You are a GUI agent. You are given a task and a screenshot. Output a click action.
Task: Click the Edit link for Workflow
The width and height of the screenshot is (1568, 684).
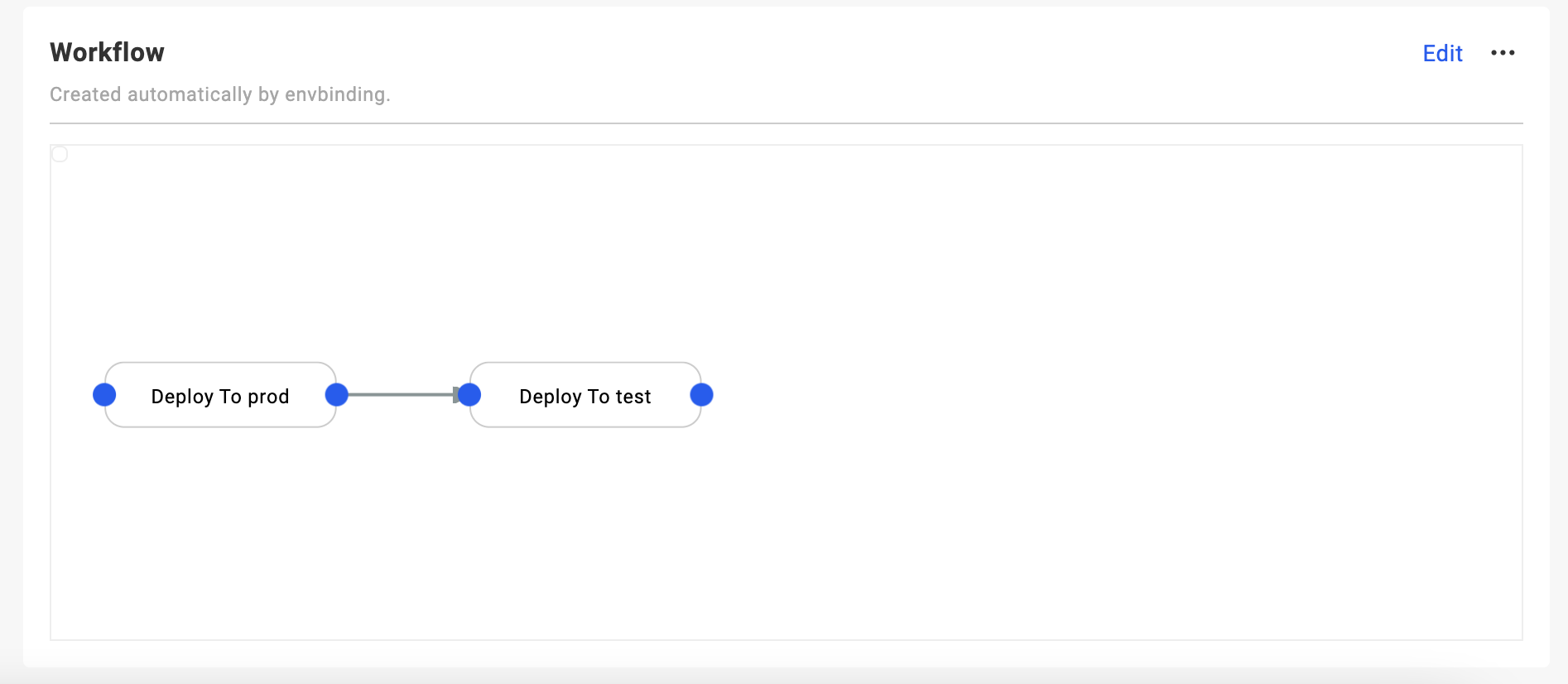pyautogui.click(x=1442, y=54)
